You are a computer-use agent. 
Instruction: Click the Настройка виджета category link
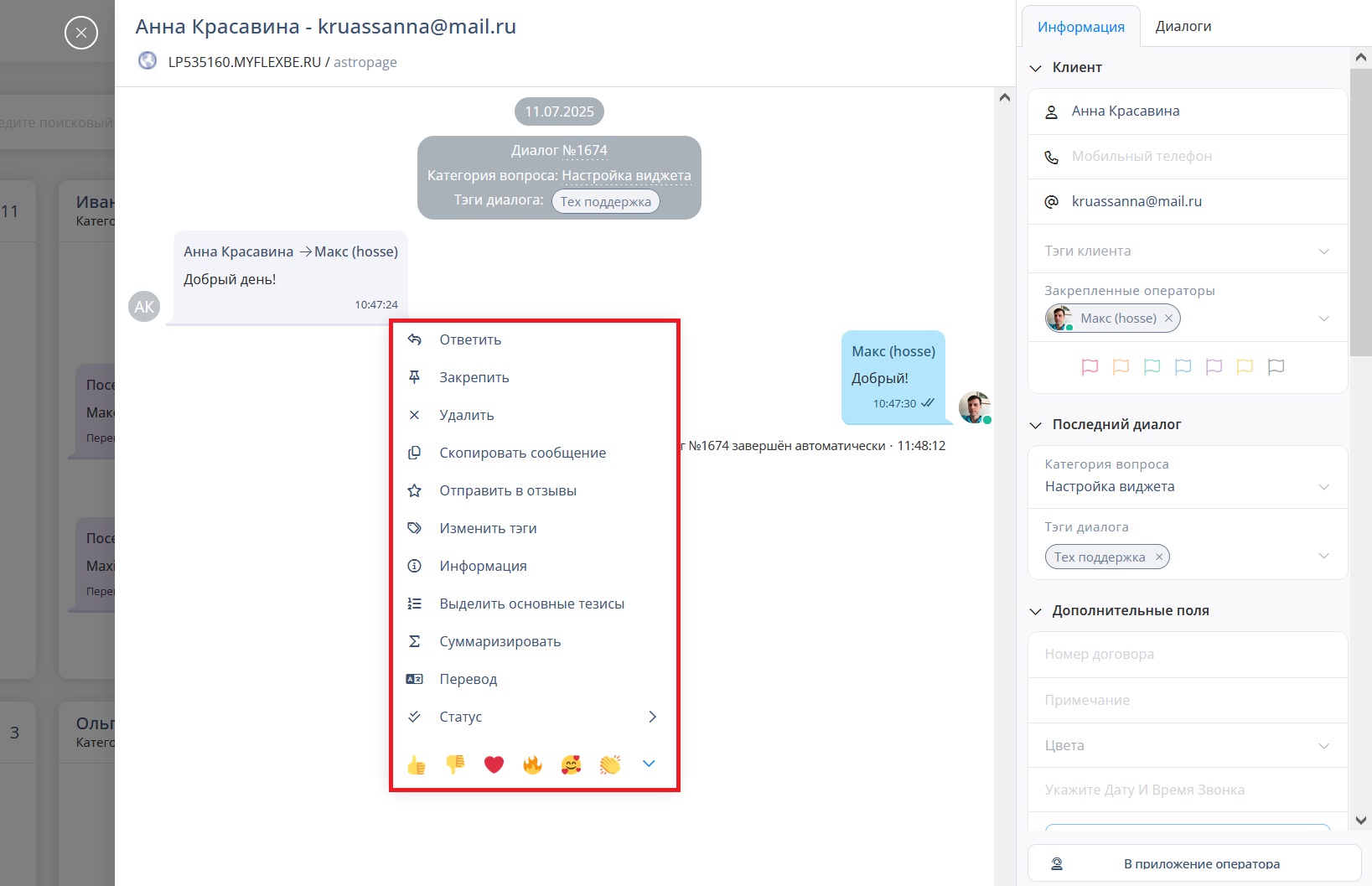[626, 175]
